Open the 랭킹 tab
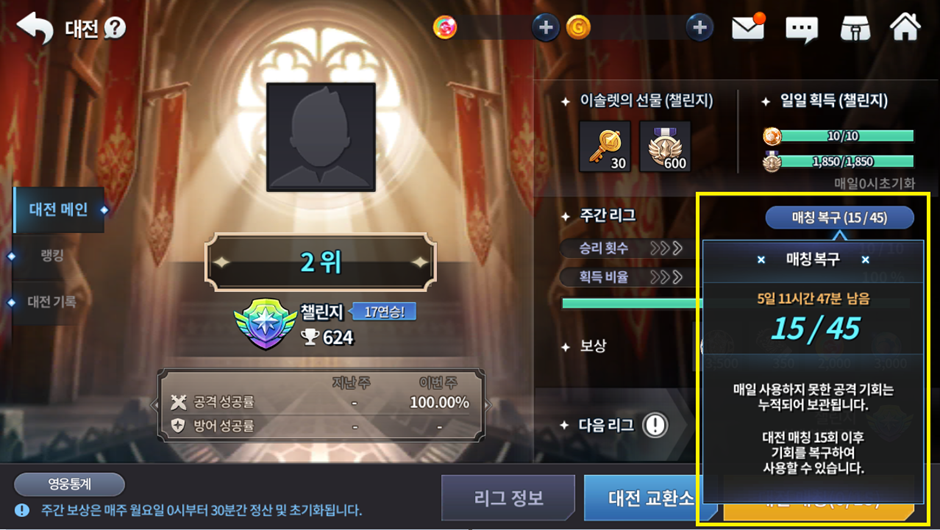The width and height of the screenshot is (940, 530). point(53,255)
